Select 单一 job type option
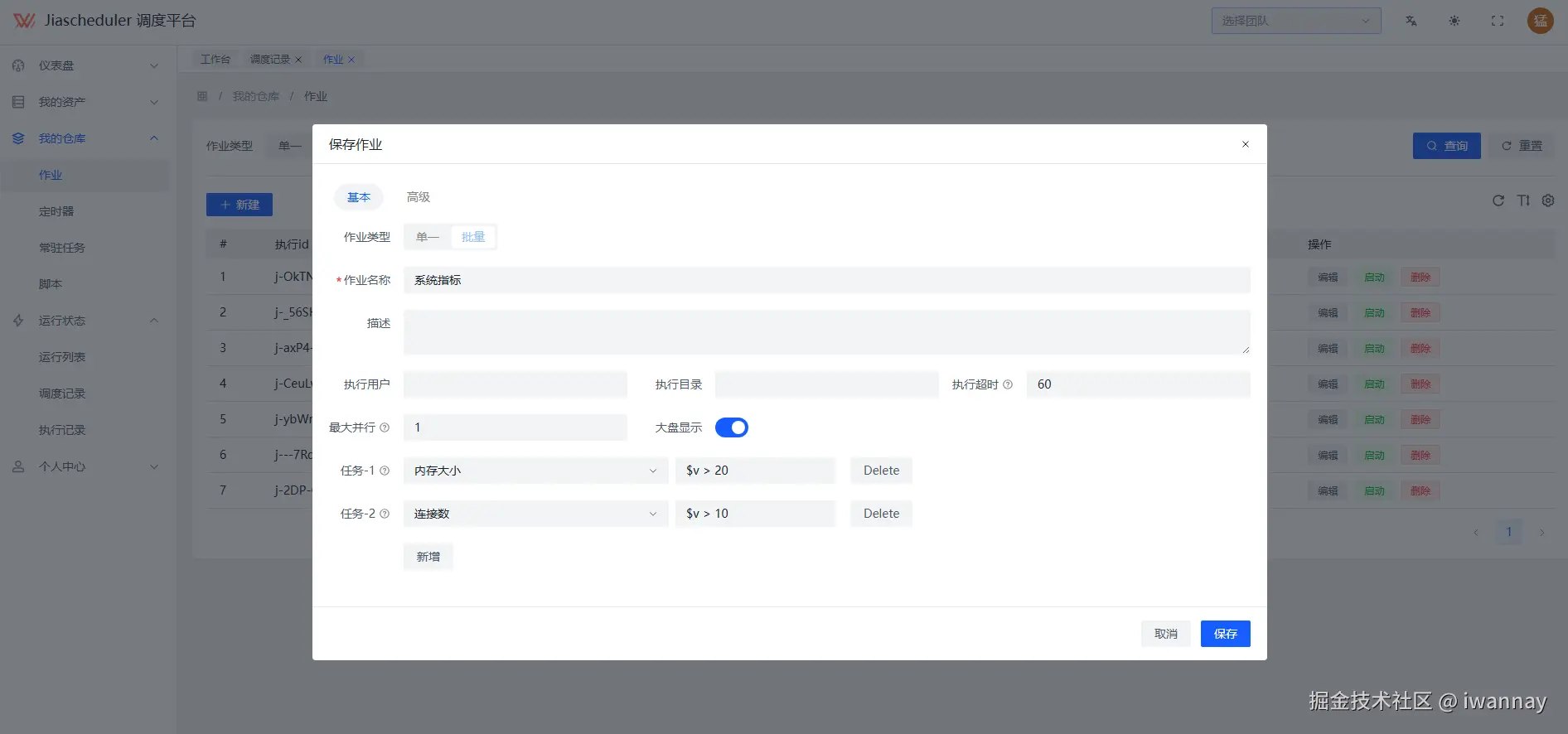 click(x=428, y=237)
